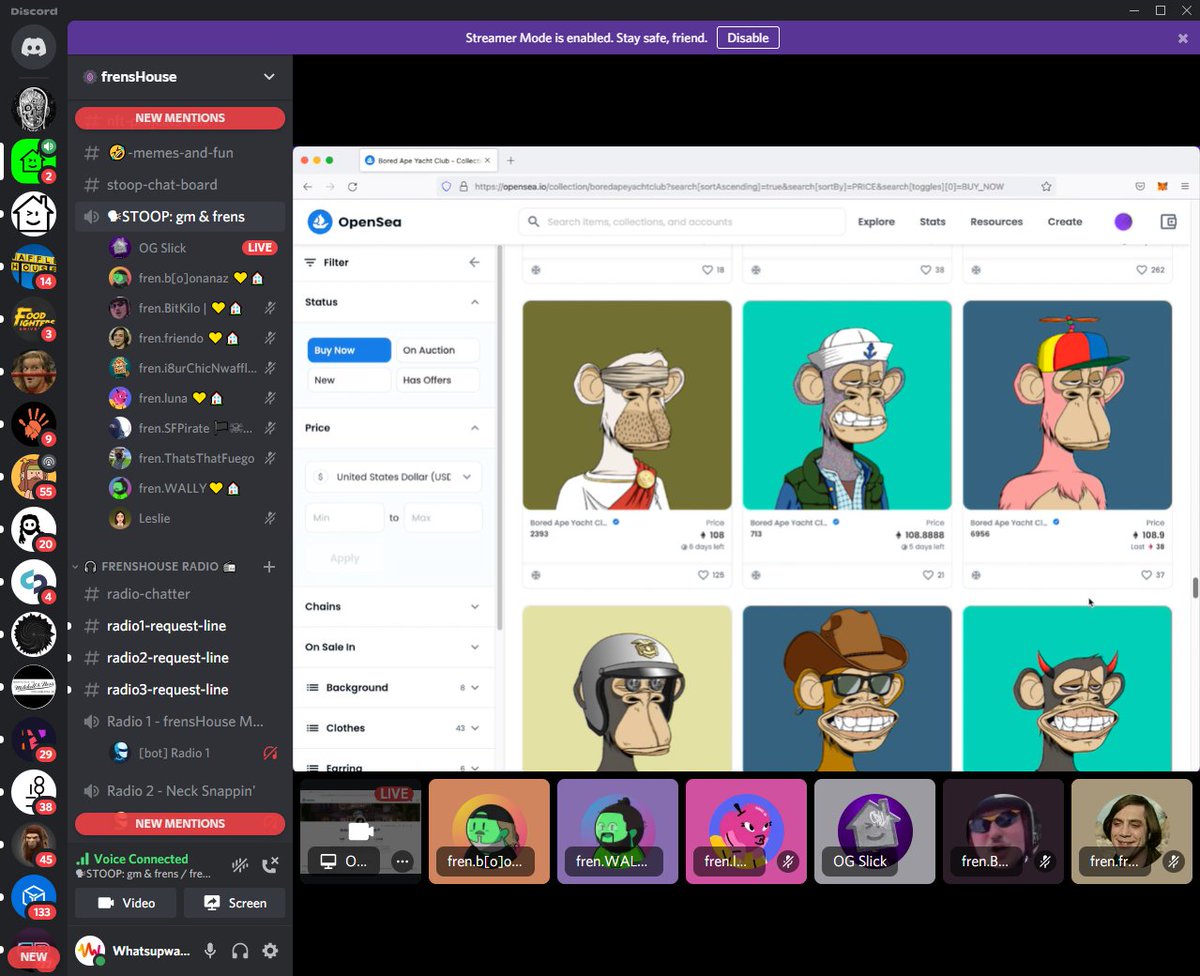Select STOOP: gm & frens voice channel
The image size is (1200, 976).
(x=180, y=217)
